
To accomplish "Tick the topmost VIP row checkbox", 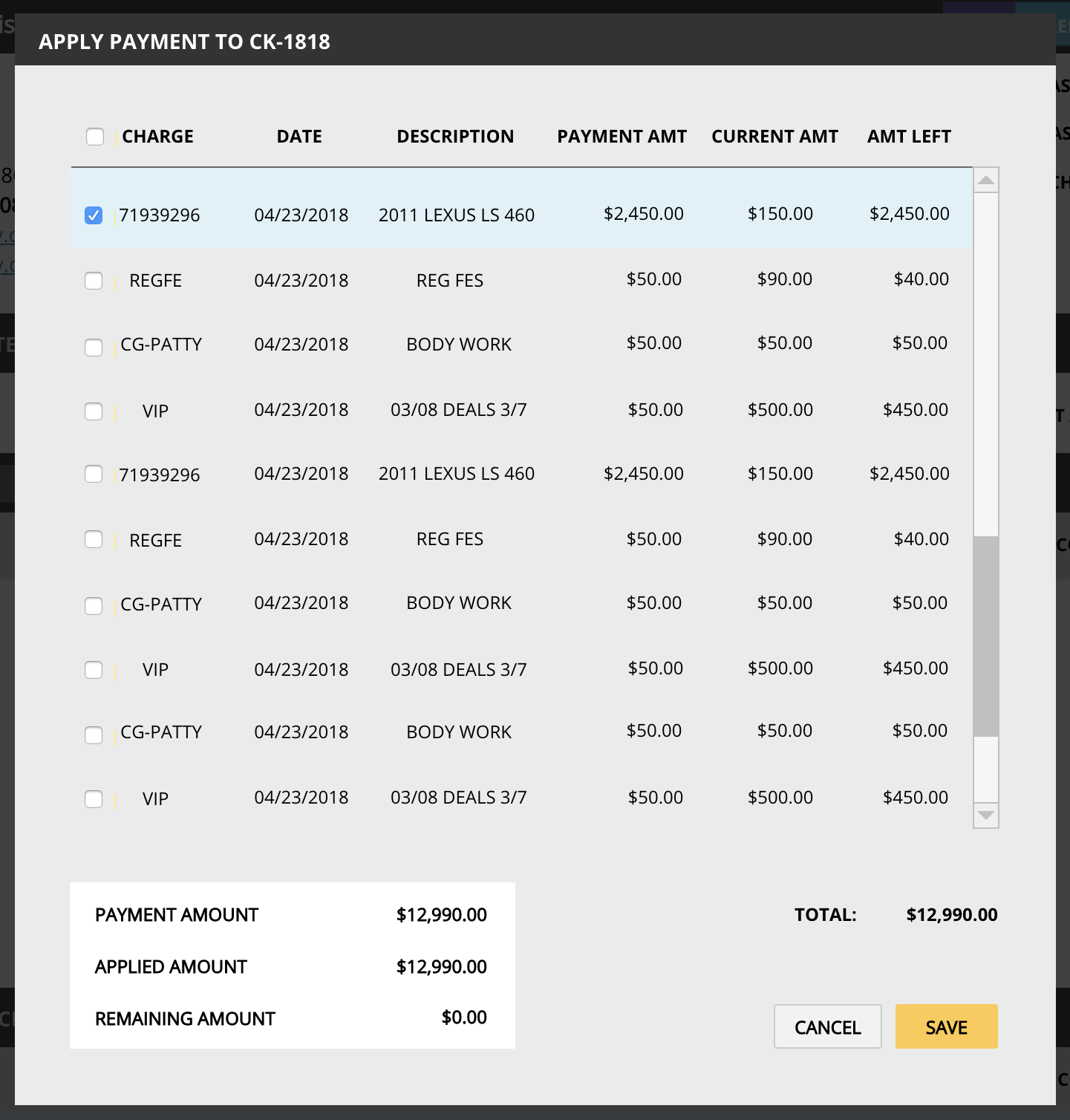I will pos(94,411).
